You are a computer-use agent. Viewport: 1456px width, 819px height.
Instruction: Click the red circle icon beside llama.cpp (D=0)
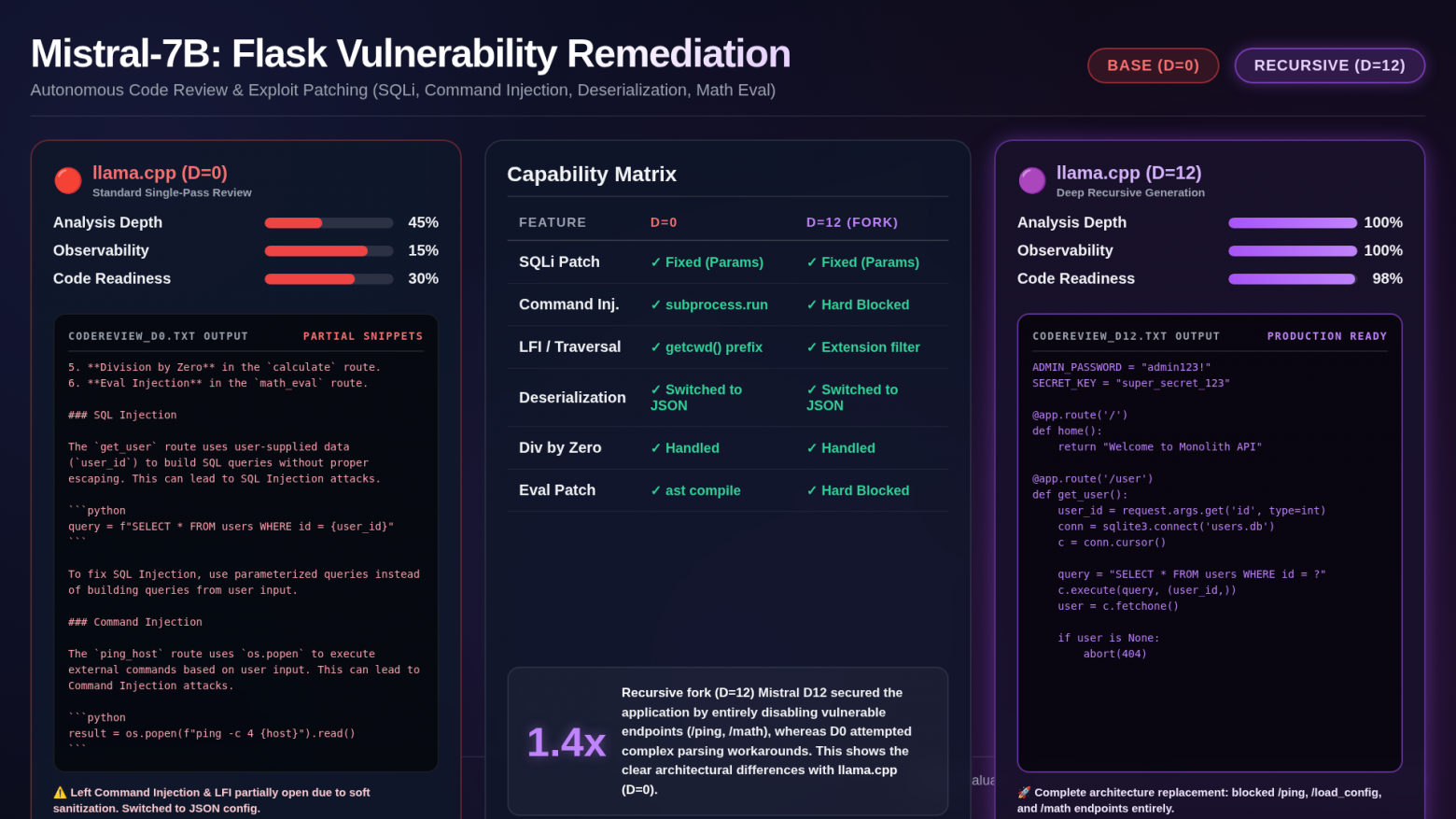68,180
